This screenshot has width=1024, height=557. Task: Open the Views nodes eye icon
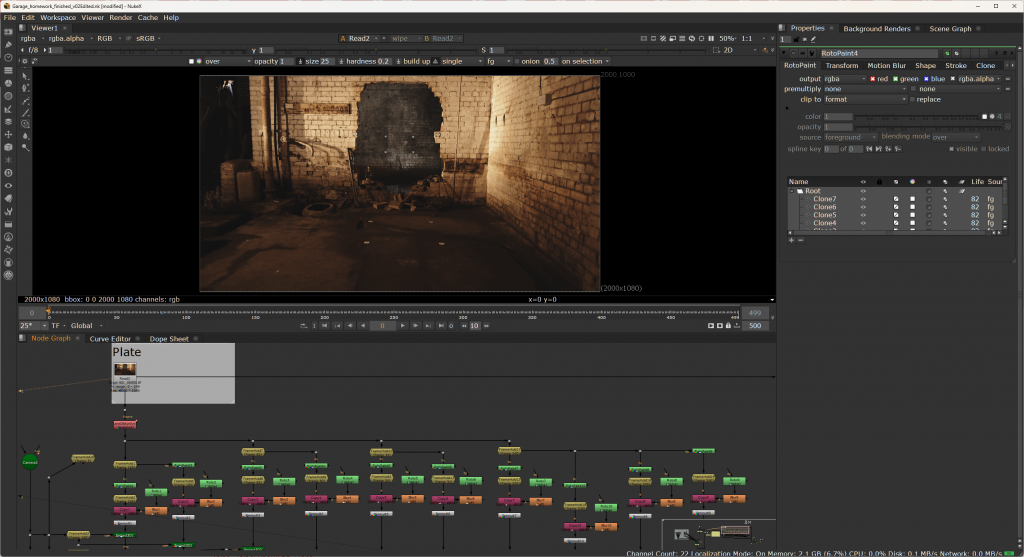pos(8,186)
